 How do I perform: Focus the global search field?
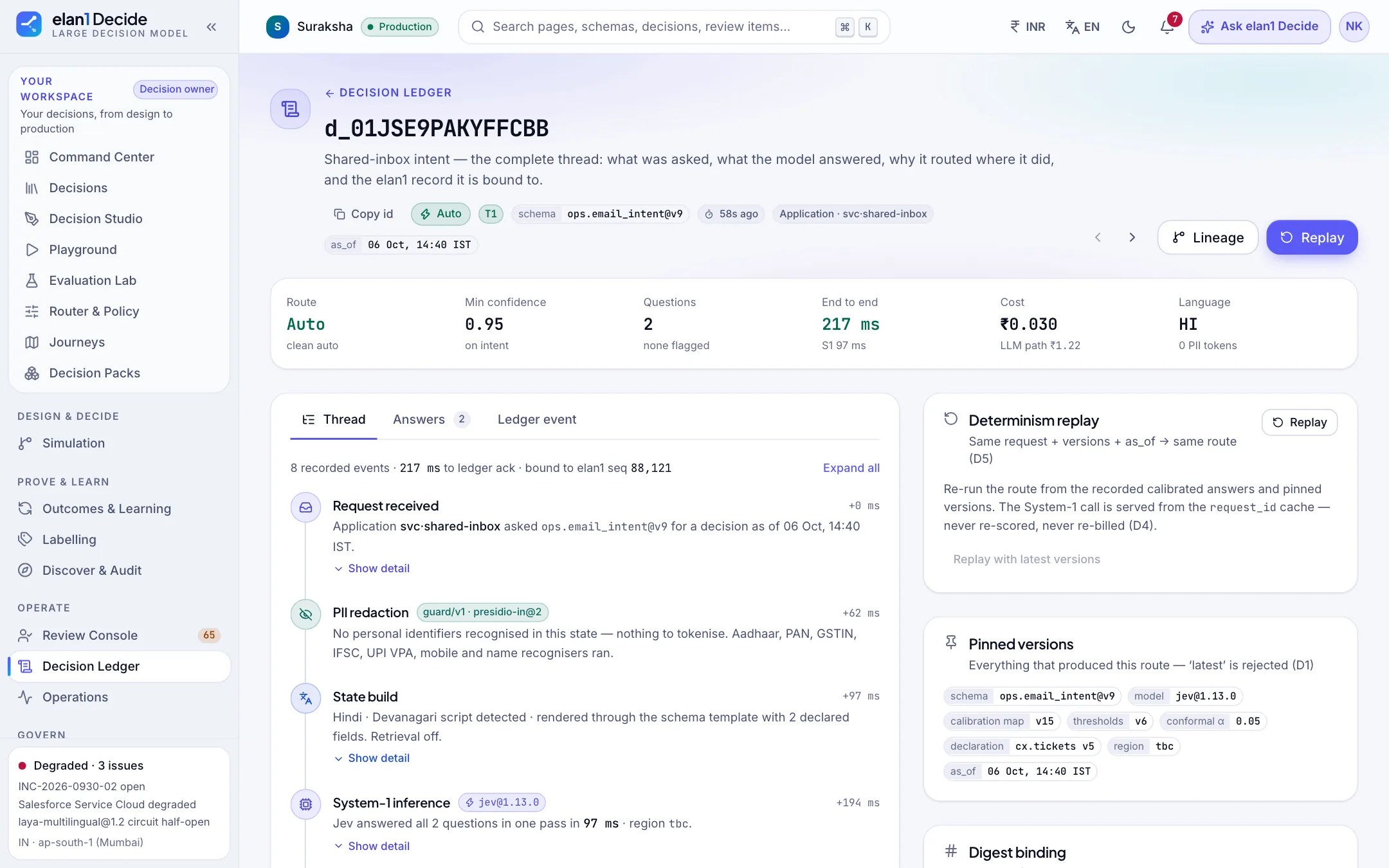674,27
